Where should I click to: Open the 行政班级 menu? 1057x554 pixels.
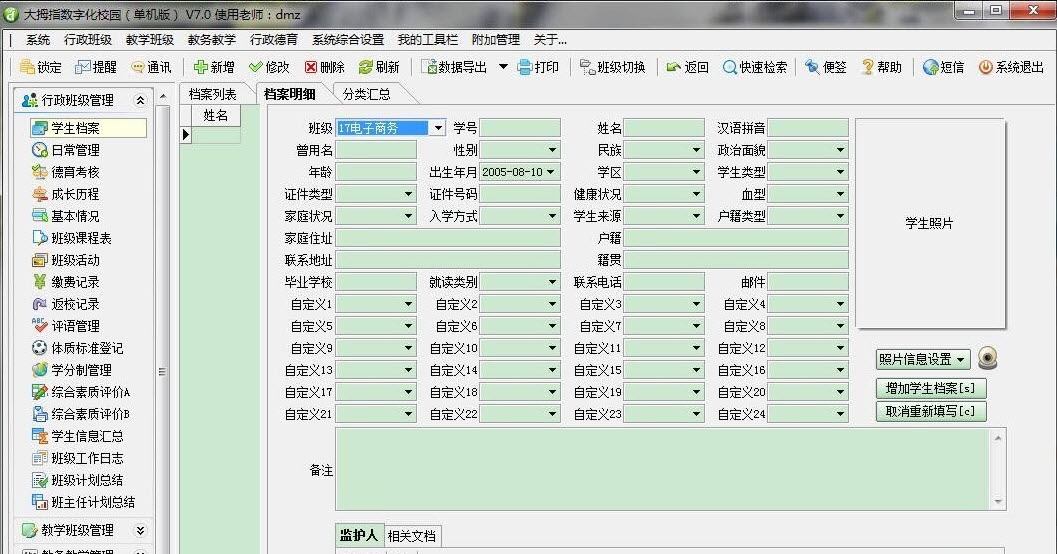88,40
